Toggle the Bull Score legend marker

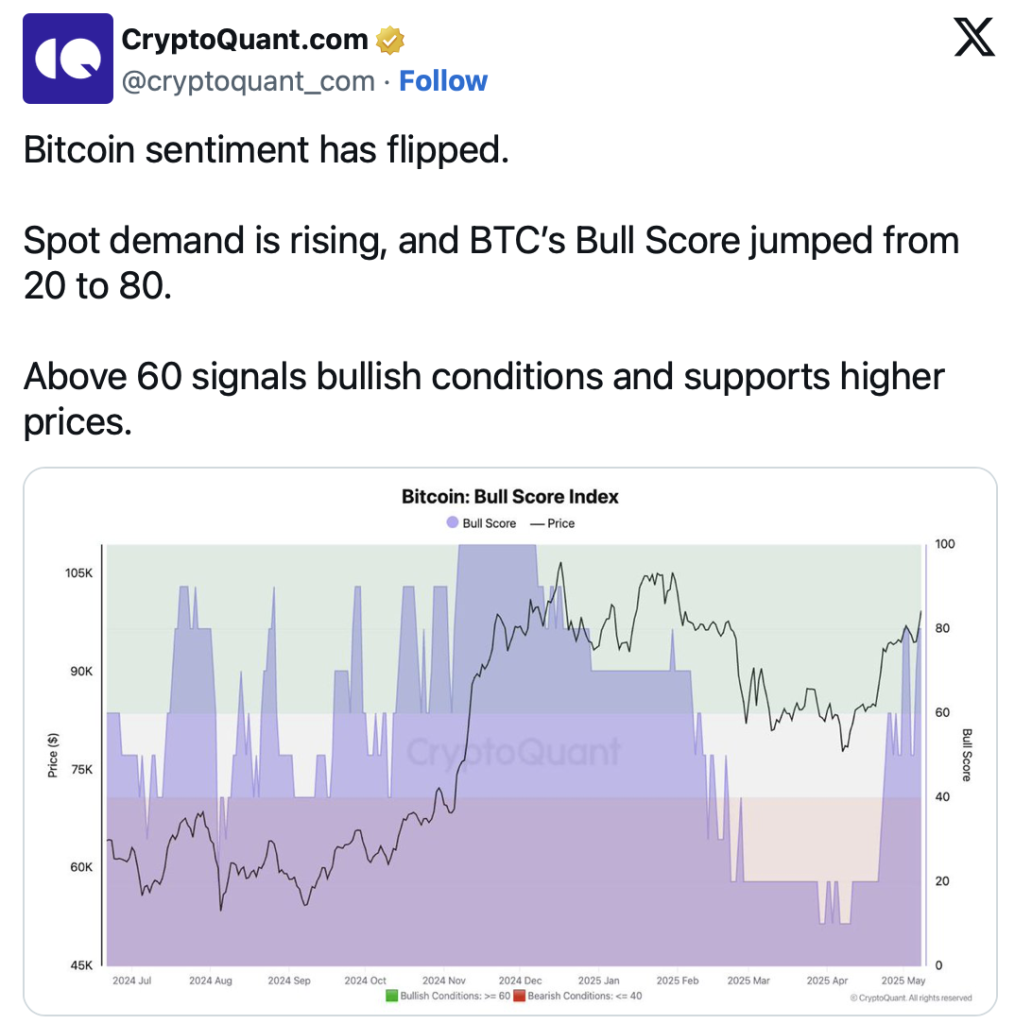point(452,522)
